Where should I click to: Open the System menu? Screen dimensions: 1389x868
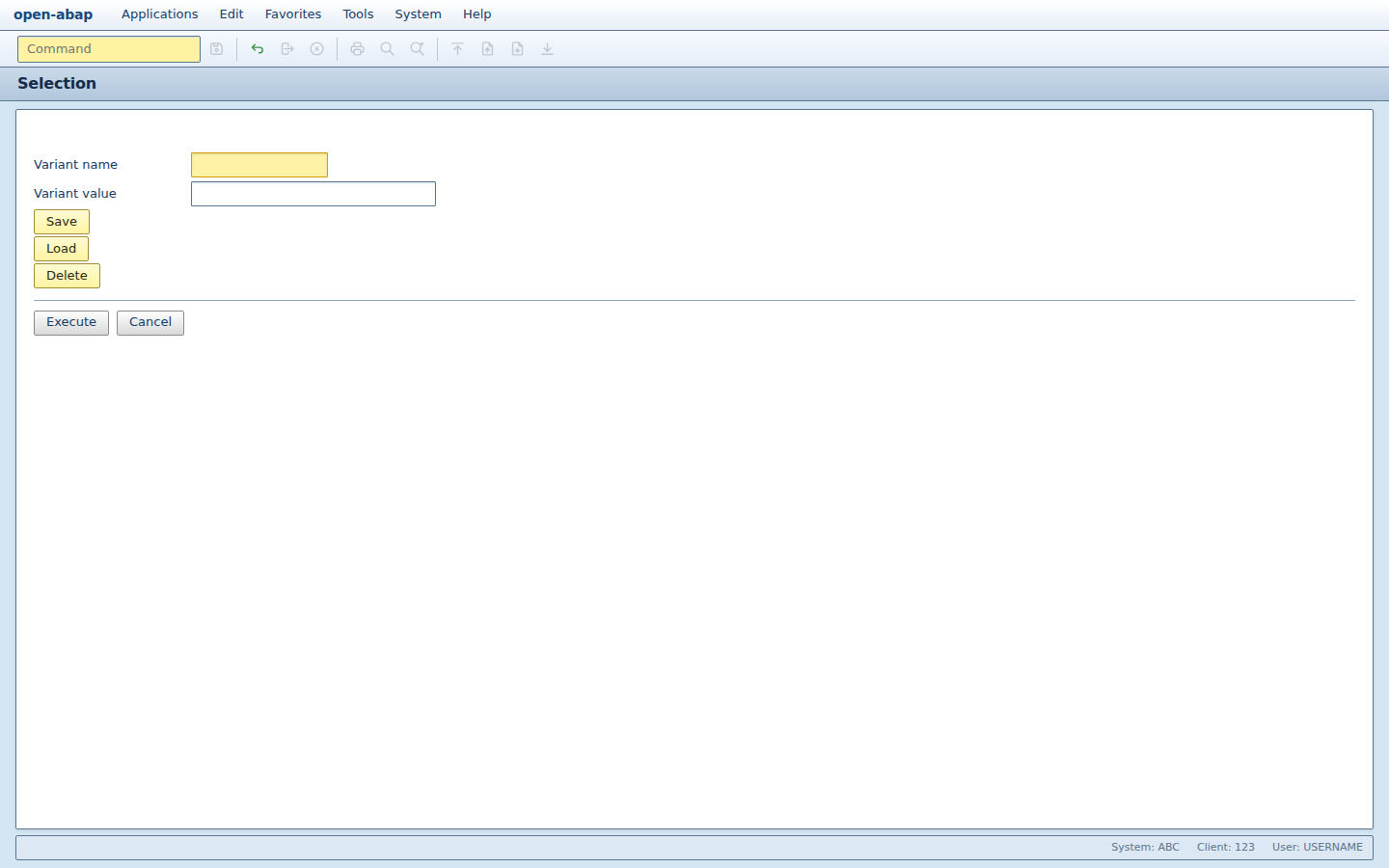point(418,14)
